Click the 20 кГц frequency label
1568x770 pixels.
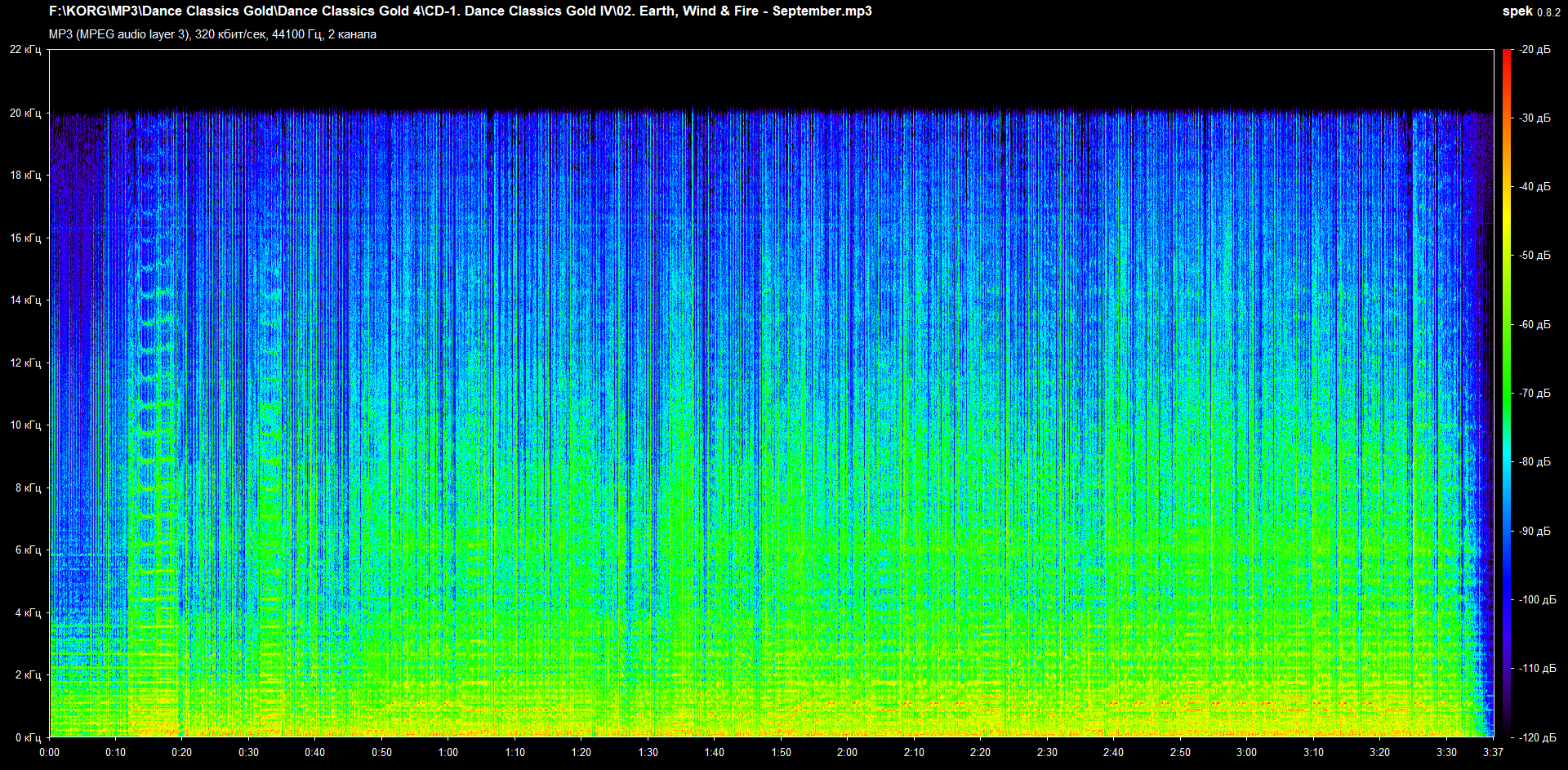(25, 113)
